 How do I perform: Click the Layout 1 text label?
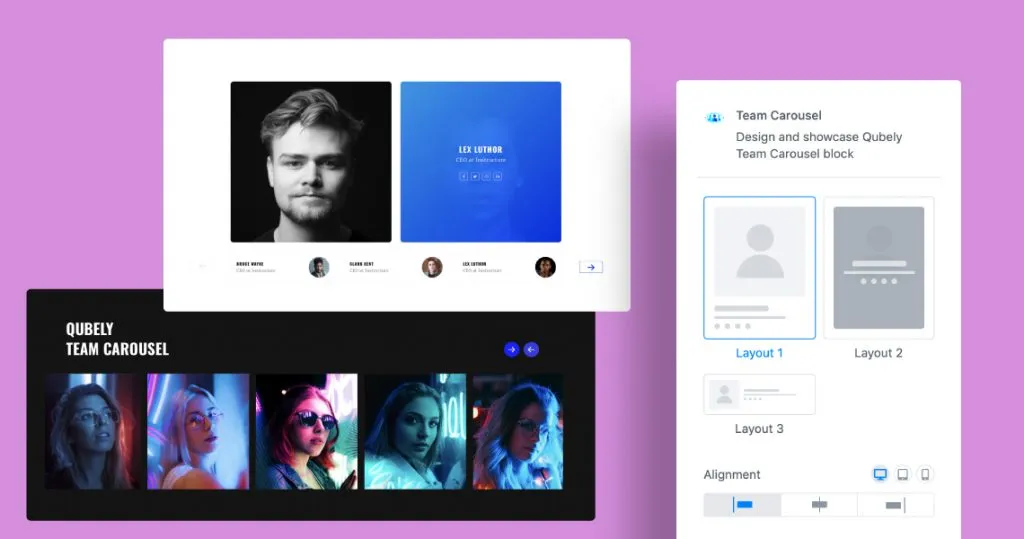pos(759,353)
